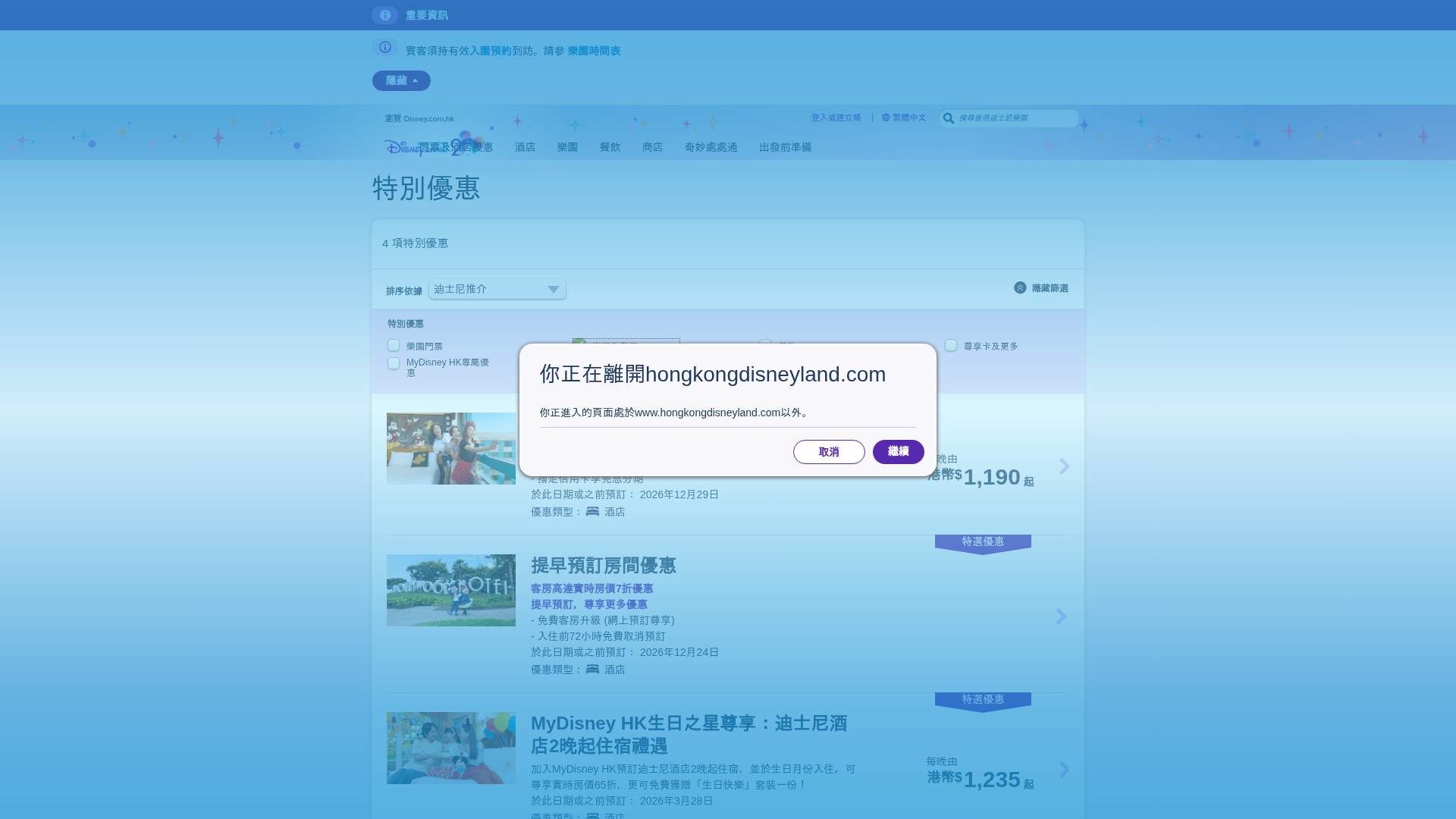Image resolution: width=1456 pixels, height=819 pixels.
Task: Click the arrow on the 提早預訂房間優惠 row
Action: click(x=1061, y=617)
